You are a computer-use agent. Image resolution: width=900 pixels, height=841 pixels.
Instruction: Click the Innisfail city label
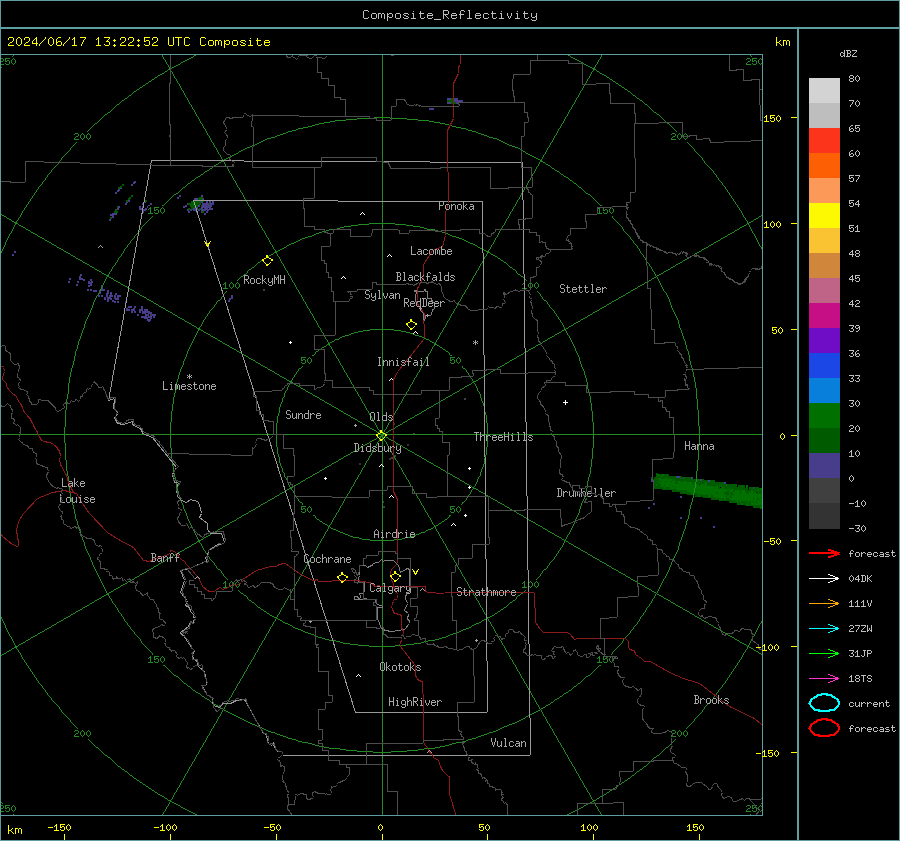403,362
